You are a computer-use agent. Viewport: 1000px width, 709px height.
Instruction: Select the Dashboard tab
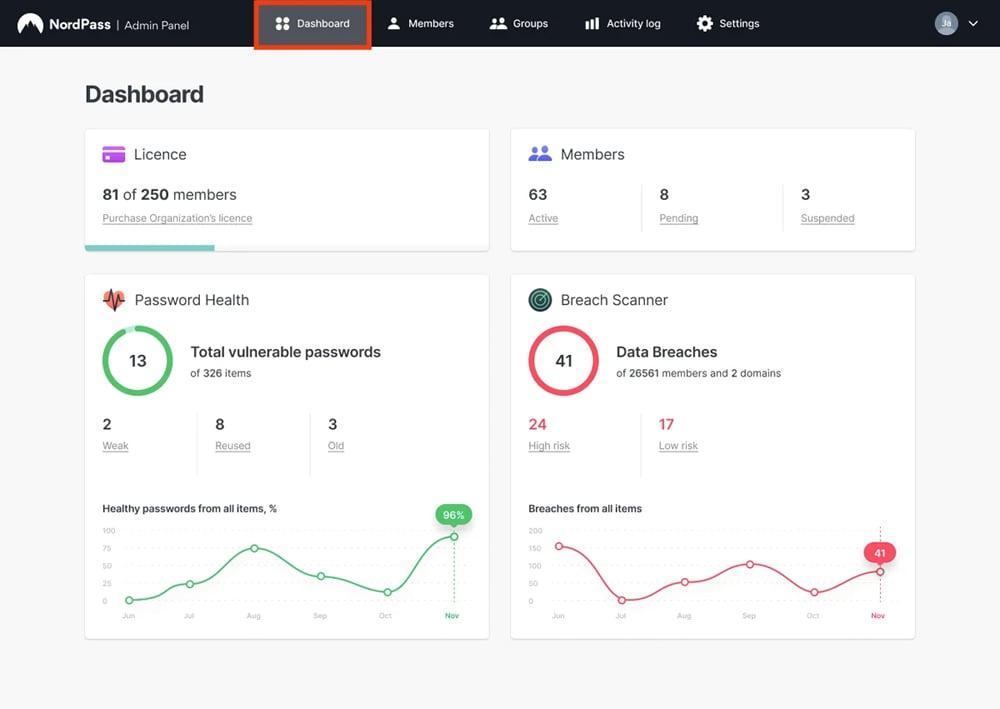point(313,24)
